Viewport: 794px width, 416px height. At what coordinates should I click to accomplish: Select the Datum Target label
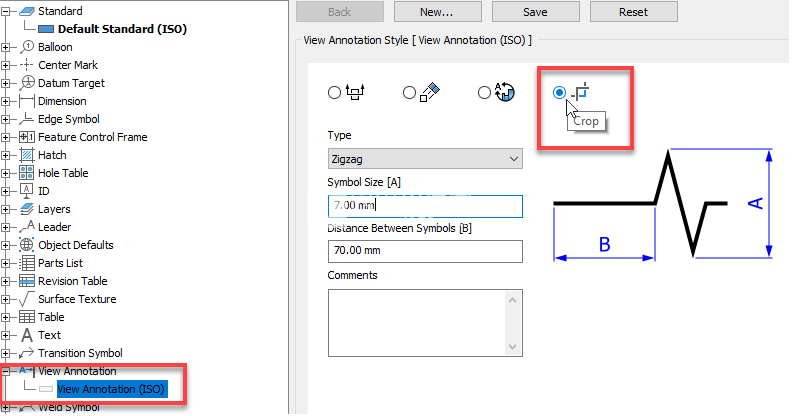(71, 83)
